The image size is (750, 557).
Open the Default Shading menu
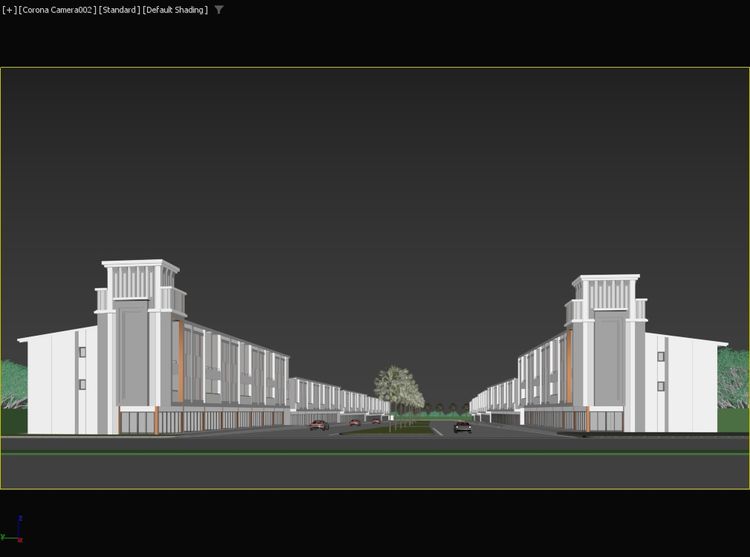175,10
